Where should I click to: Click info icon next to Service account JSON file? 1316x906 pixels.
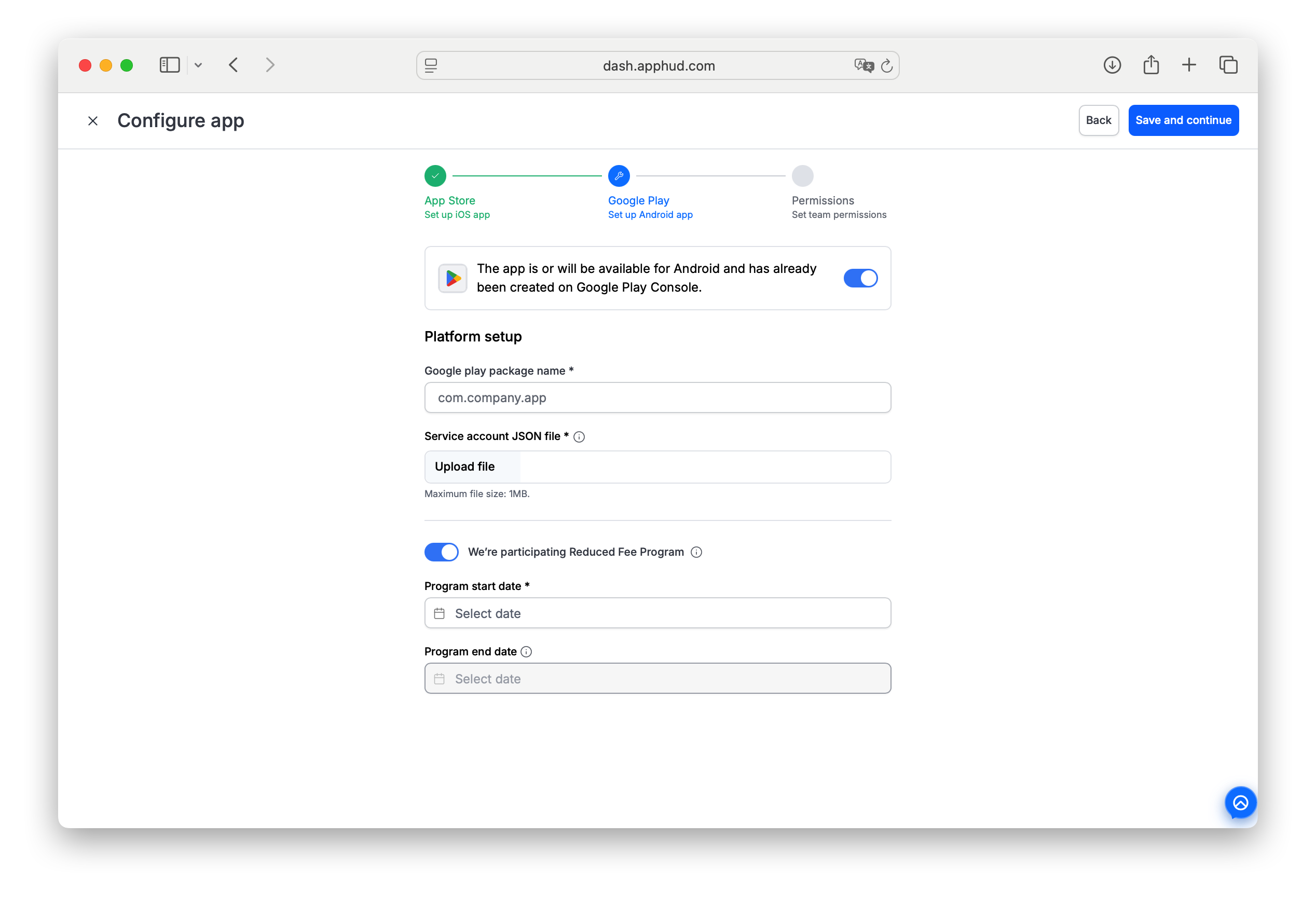(x=579, y=436)
